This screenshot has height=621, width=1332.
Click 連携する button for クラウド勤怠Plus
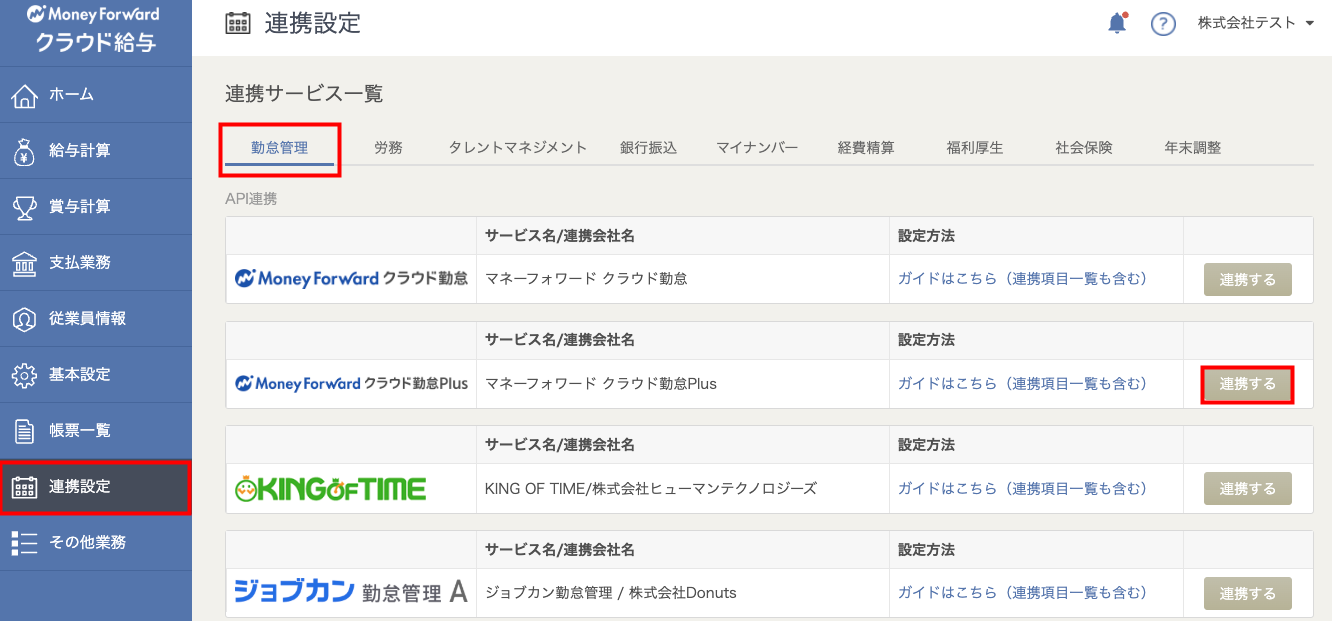pos(1247,384)
